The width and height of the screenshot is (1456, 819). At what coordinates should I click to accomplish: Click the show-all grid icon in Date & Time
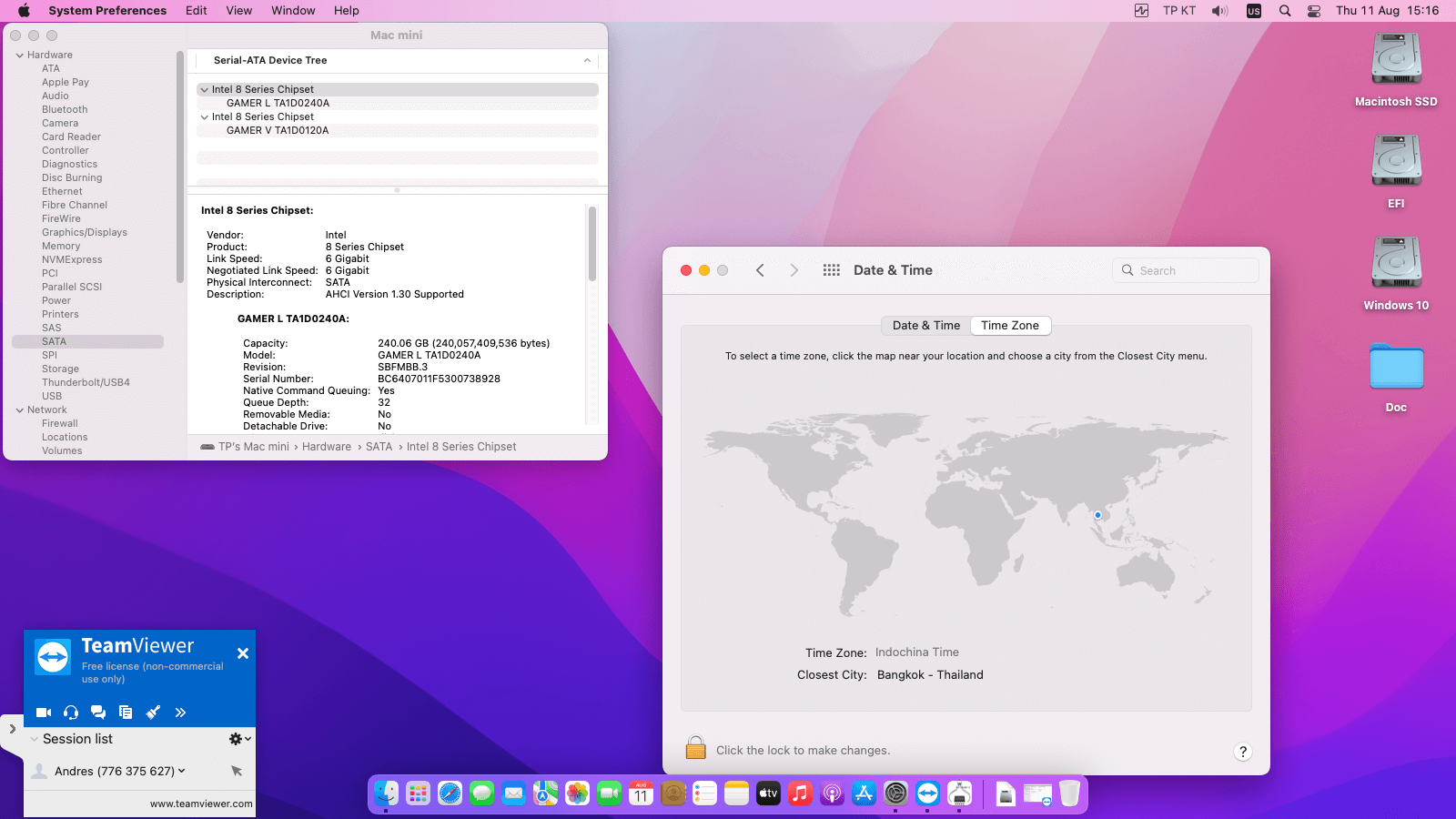831,270
